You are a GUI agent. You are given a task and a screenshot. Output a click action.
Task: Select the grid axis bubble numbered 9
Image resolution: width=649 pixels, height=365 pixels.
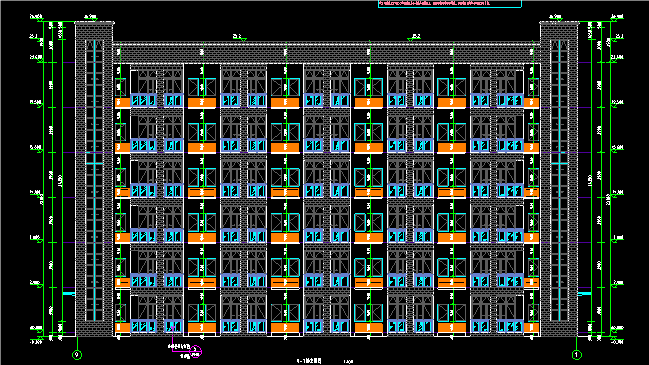tap(77, 355)
